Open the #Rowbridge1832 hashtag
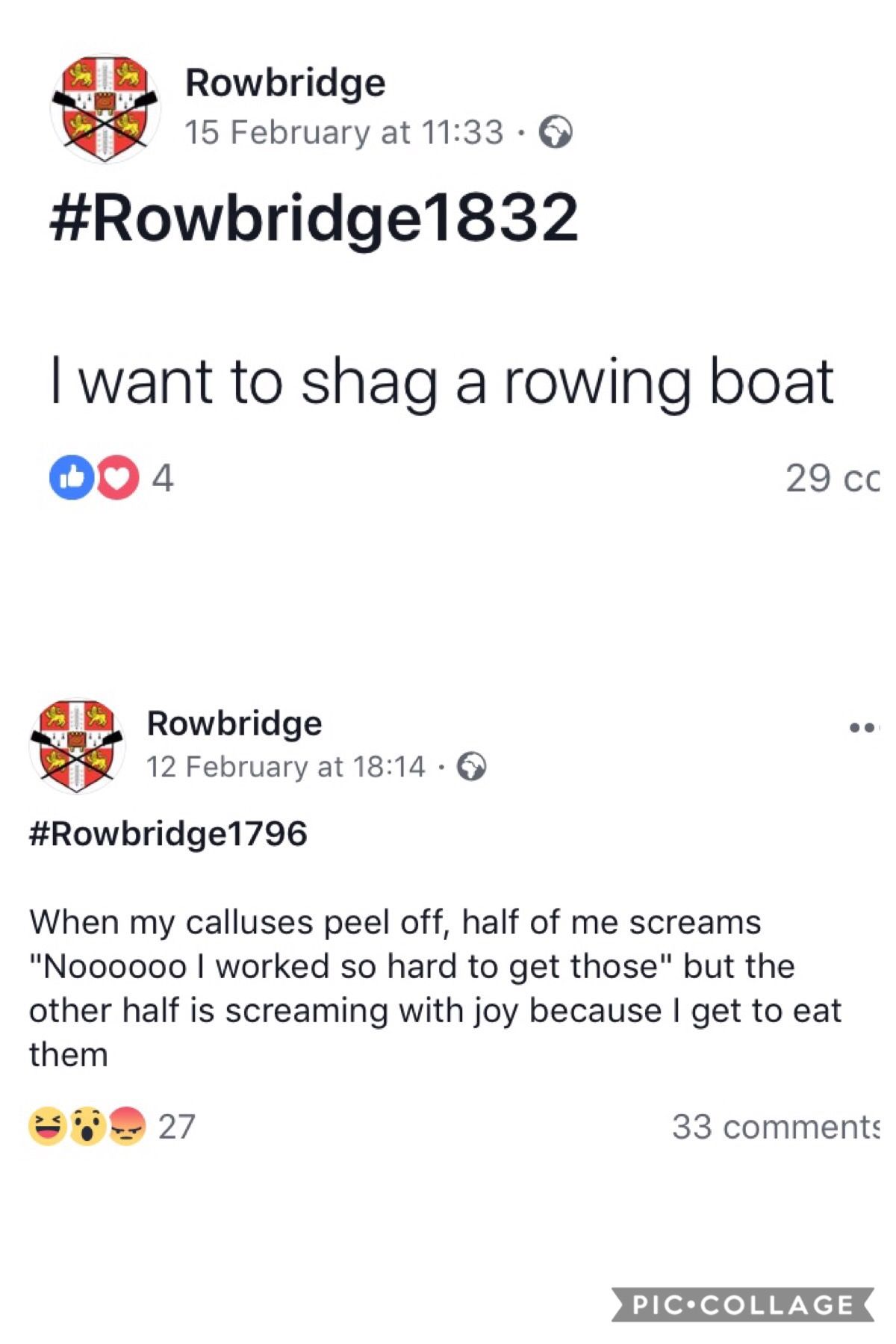Viewport: 896px width, 1344px height. [x=314, y=218]
